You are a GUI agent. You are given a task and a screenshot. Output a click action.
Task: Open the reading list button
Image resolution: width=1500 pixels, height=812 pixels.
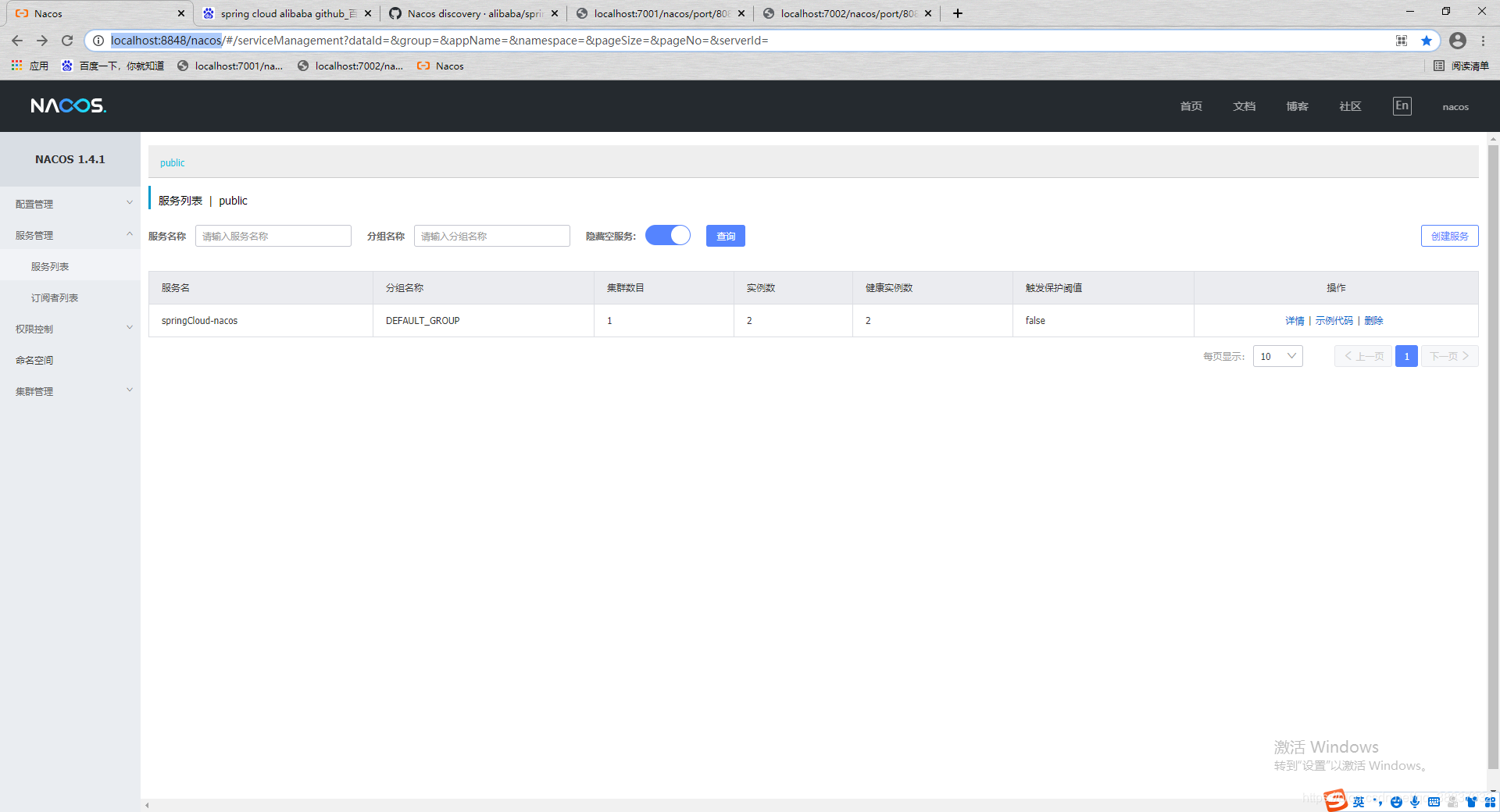[x=1461, y=66]
